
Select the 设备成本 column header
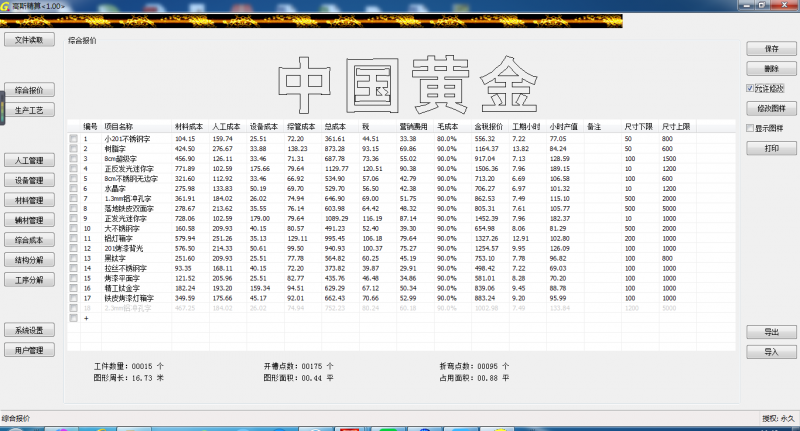tap(264, 126)
